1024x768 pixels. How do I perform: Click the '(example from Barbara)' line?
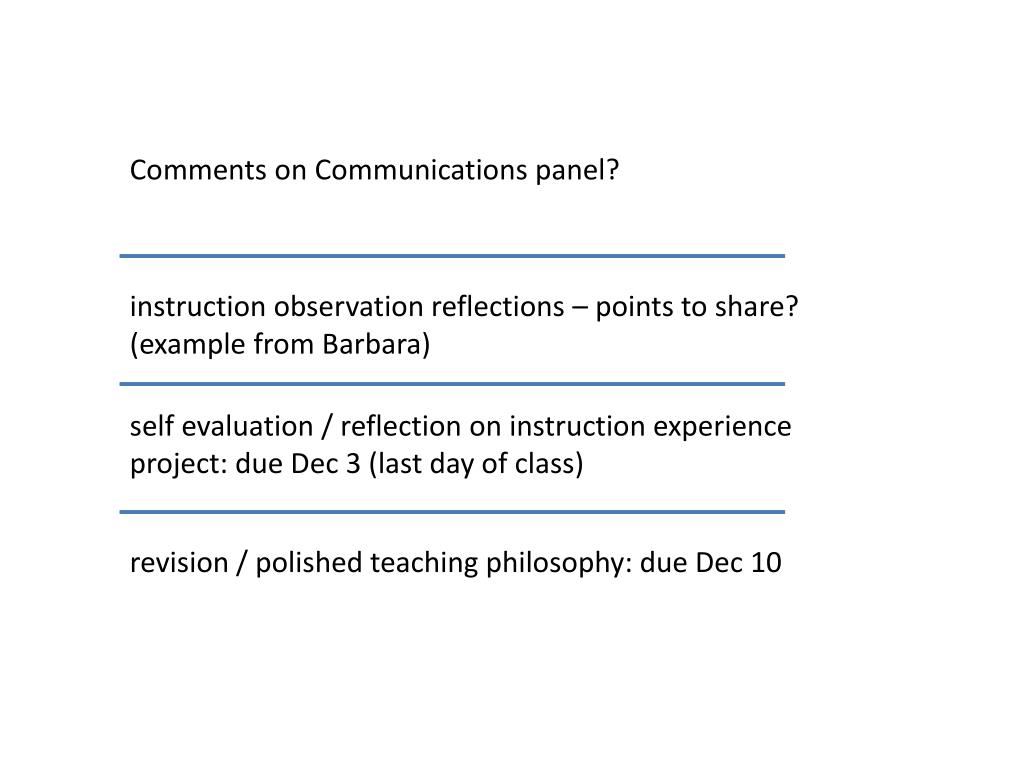coord(280,345)
